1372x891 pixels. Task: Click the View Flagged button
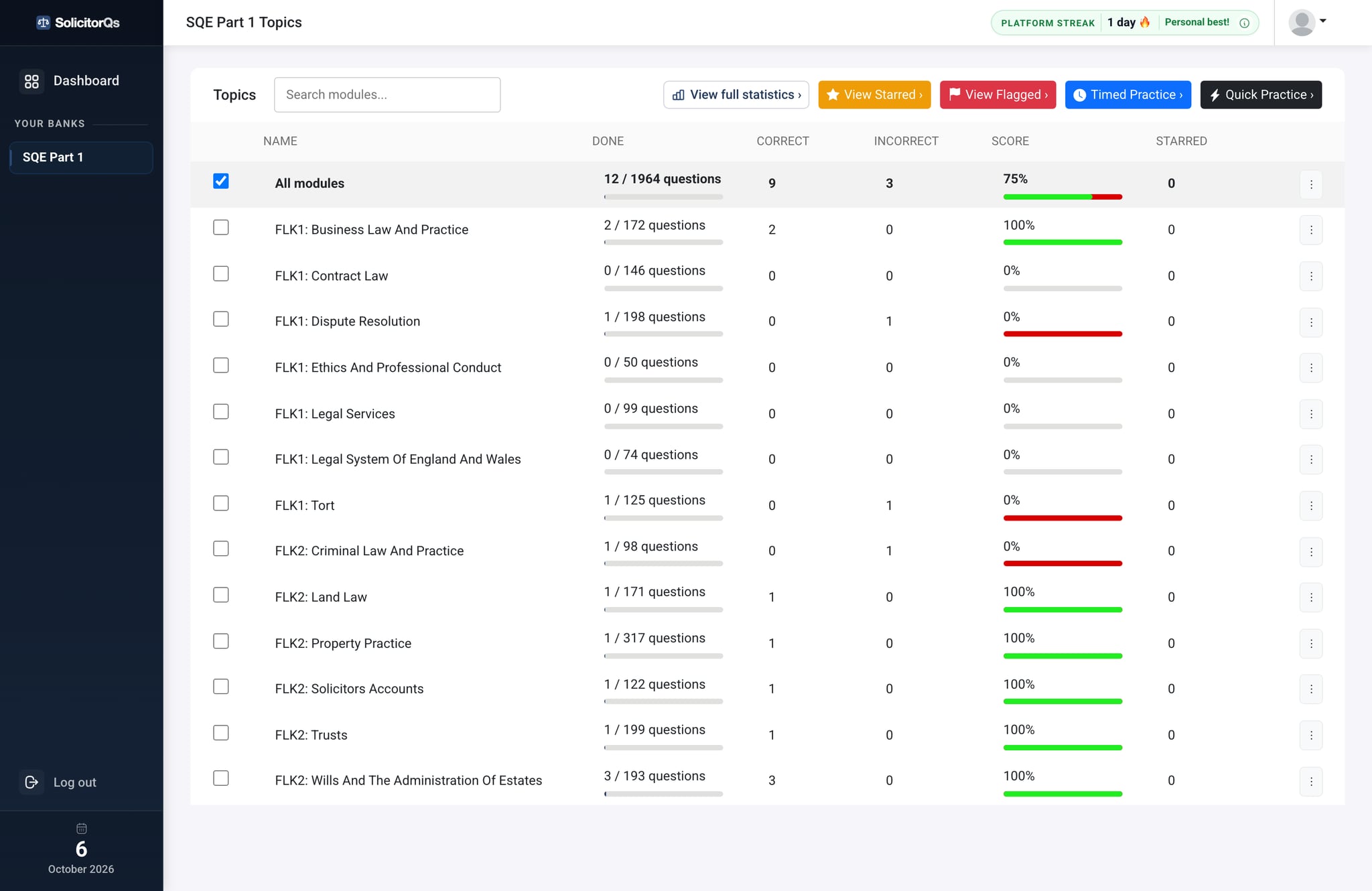coord(998,95)
